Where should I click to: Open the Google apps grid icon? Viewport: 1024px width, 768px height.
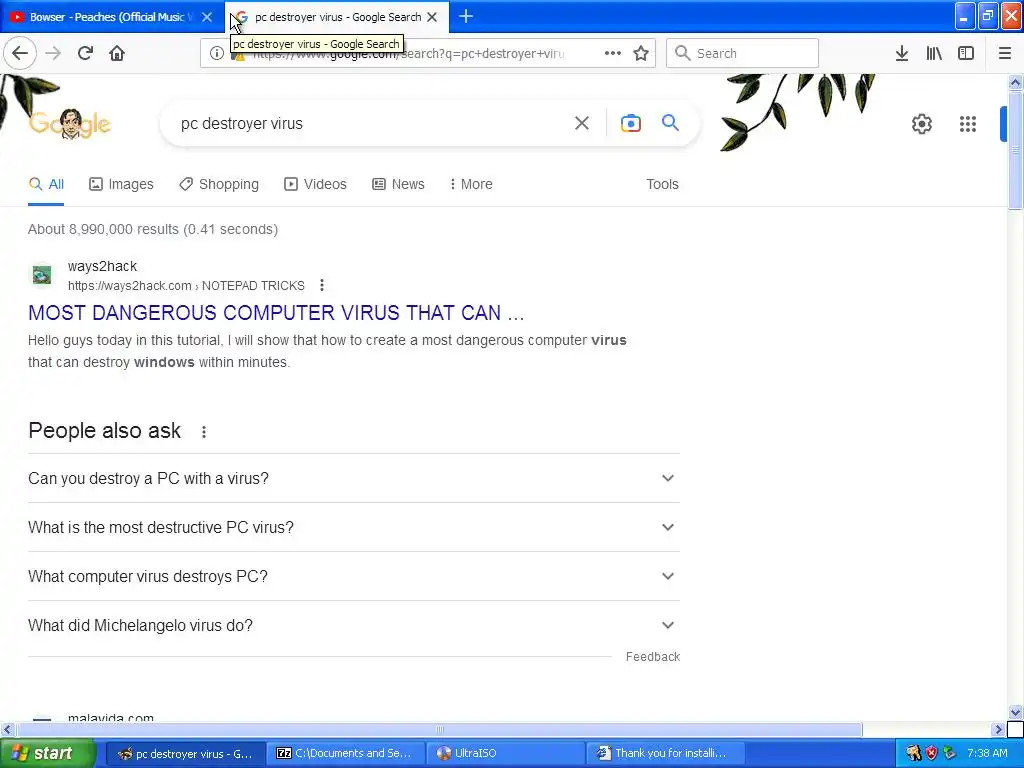967,123
